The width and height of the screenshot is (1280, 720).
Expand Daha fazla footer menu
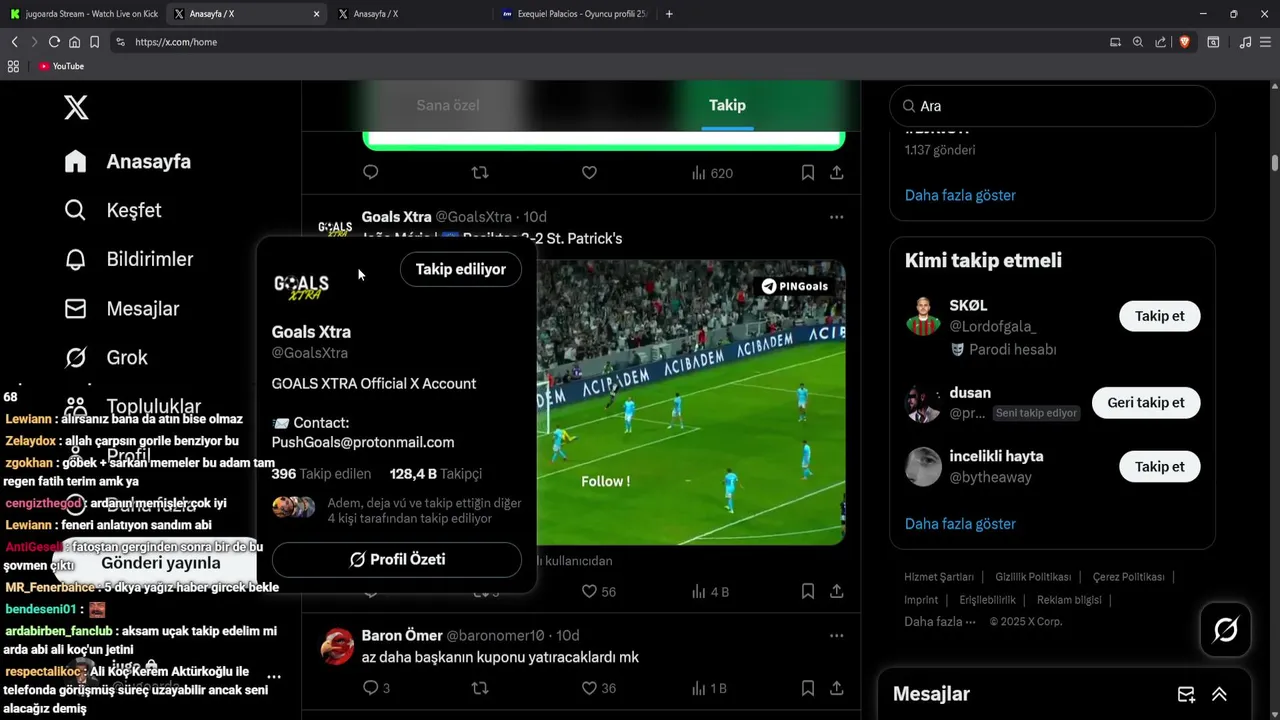pyautogui.click(x=940, y=622)
